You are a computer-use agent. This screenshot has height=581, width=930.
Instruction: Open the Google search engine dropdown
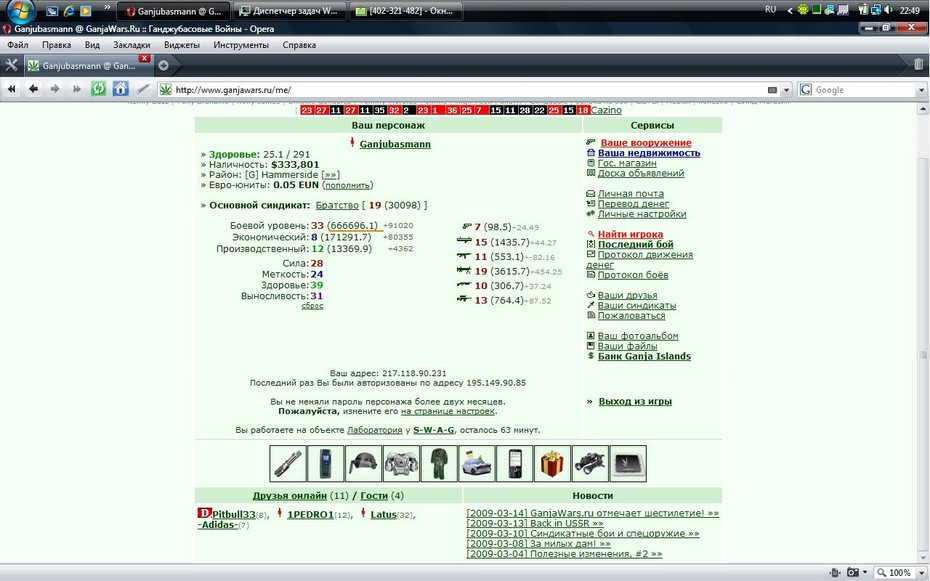click(921, 90)
